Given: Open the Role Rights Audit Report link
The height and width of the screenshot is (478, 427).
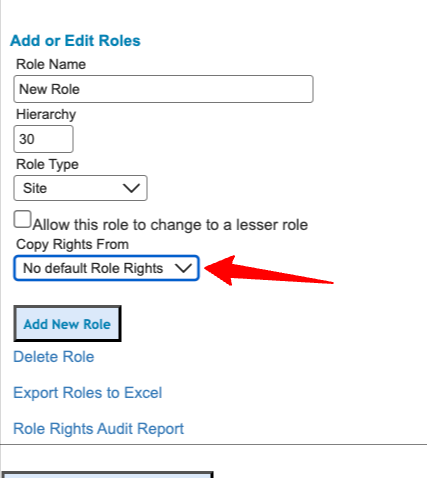Looking at the screenshot, I should 98,429.
